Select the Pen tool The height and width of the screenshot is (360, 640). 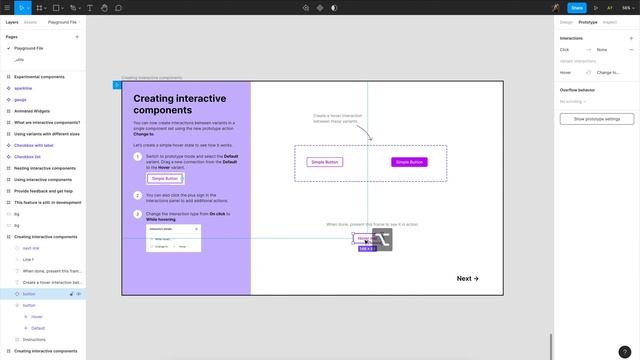click(x=73, y=8)
